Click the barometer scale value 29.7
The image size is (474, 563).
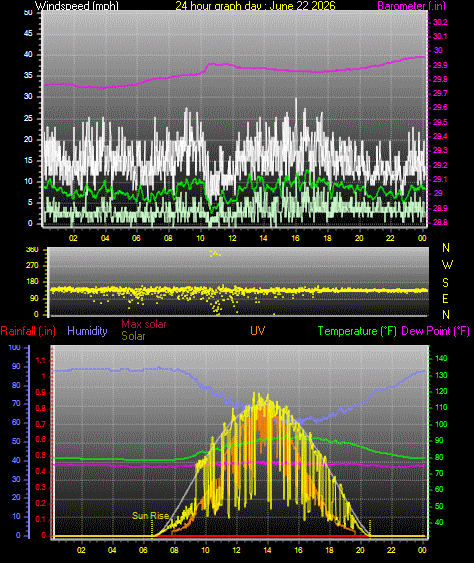pos(440,93)
